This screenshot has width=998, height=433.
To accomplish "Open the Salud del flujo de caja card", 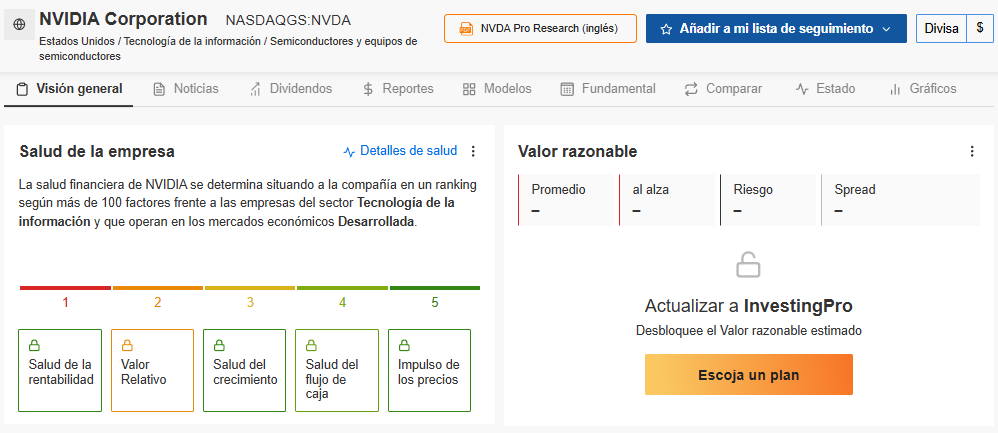I will pyautogui.click(x=336, y=371).
